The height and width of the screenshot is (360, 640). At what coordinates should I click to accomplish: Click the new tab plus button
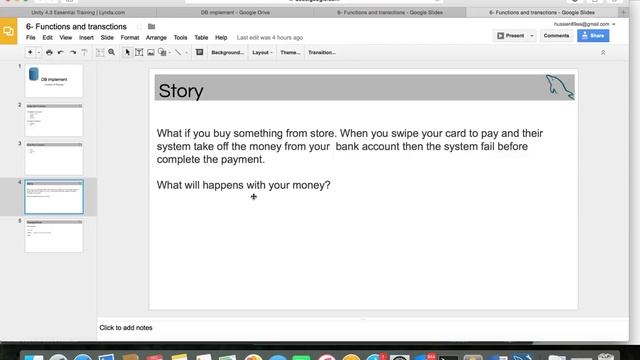tap(623, 12)
